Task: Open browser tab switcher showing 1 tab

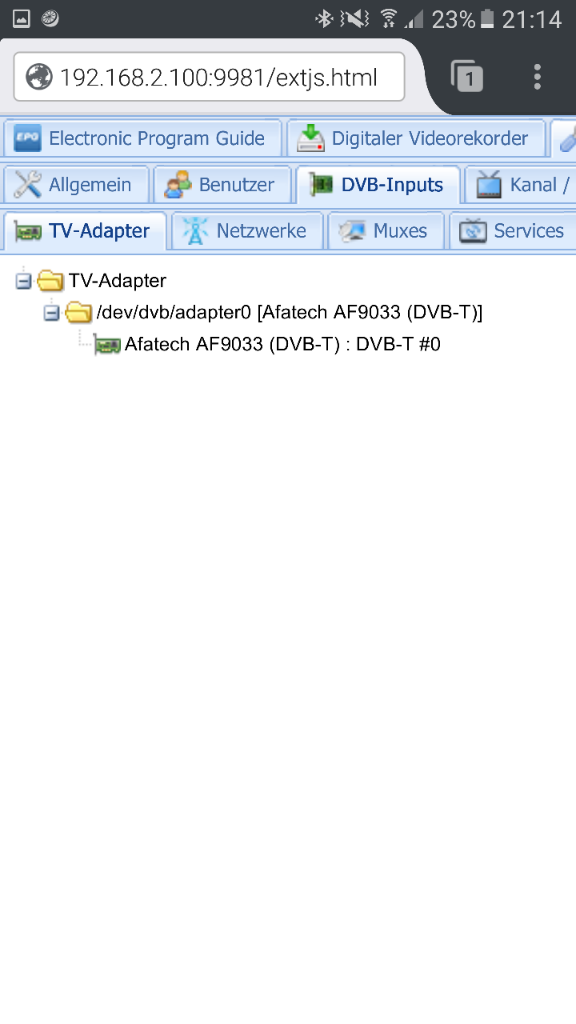Action: point(466,76)
